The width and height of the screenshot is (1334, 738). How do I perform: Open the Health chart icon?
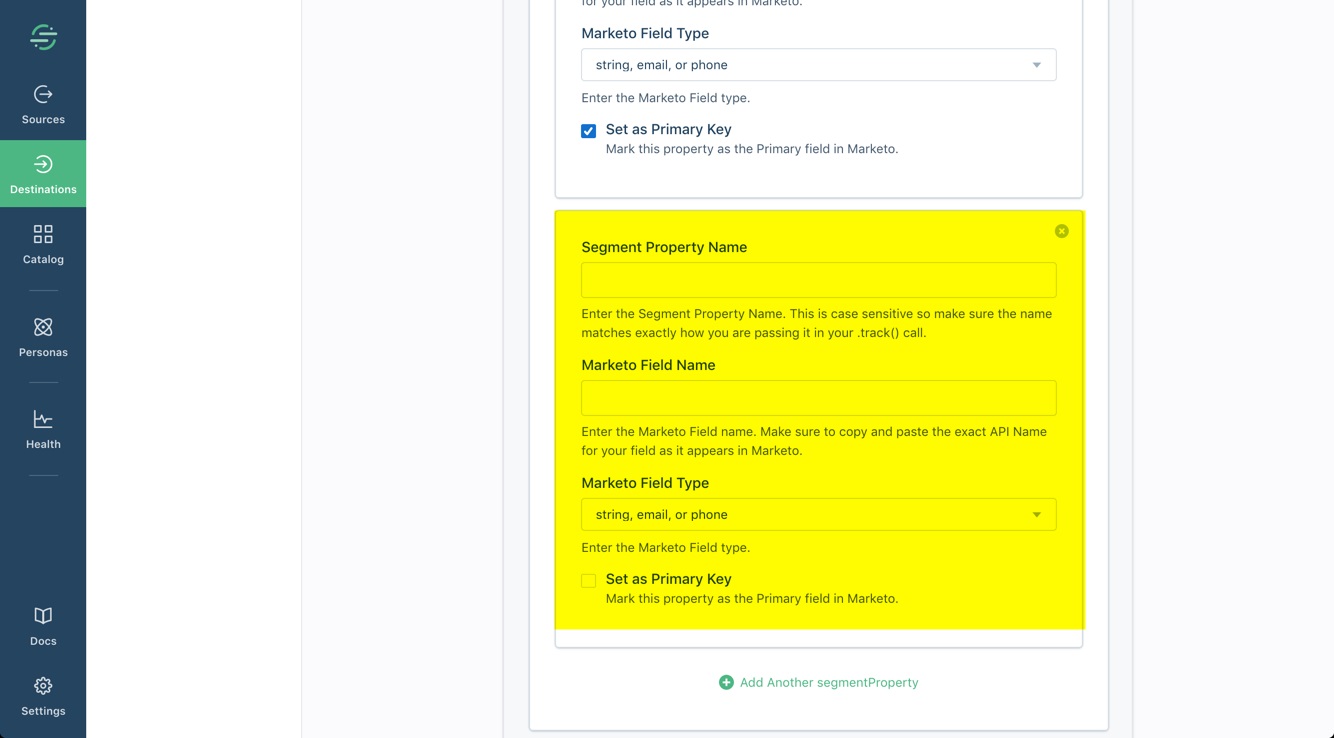[x=43, y=419]
